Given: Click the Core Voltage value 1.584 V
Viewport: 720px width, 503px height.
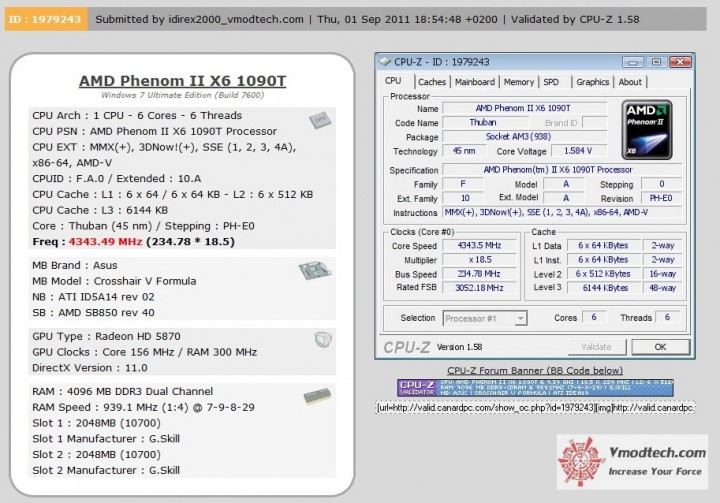Looking at the screenshot, I should 578,151.
